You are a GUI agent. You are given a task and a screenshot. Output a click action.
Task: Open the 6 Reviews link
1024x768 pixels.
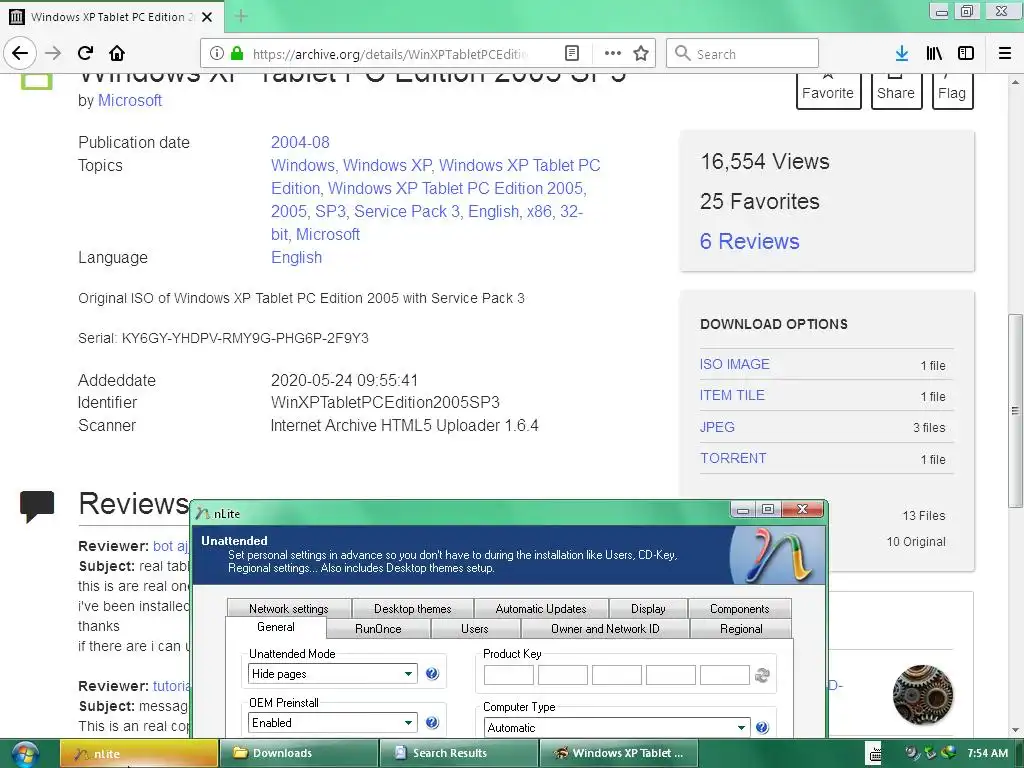[750, 242]
